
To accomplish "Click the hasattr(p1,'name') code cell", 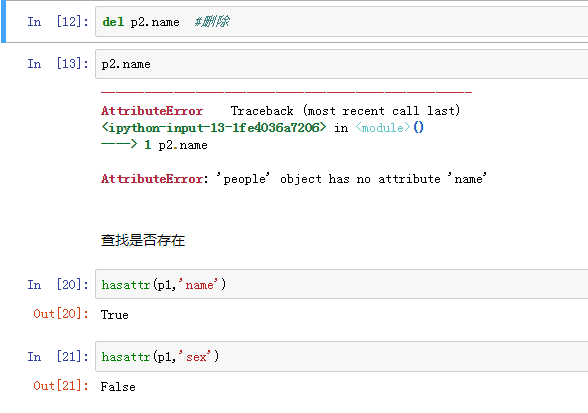I will [342, 284].
